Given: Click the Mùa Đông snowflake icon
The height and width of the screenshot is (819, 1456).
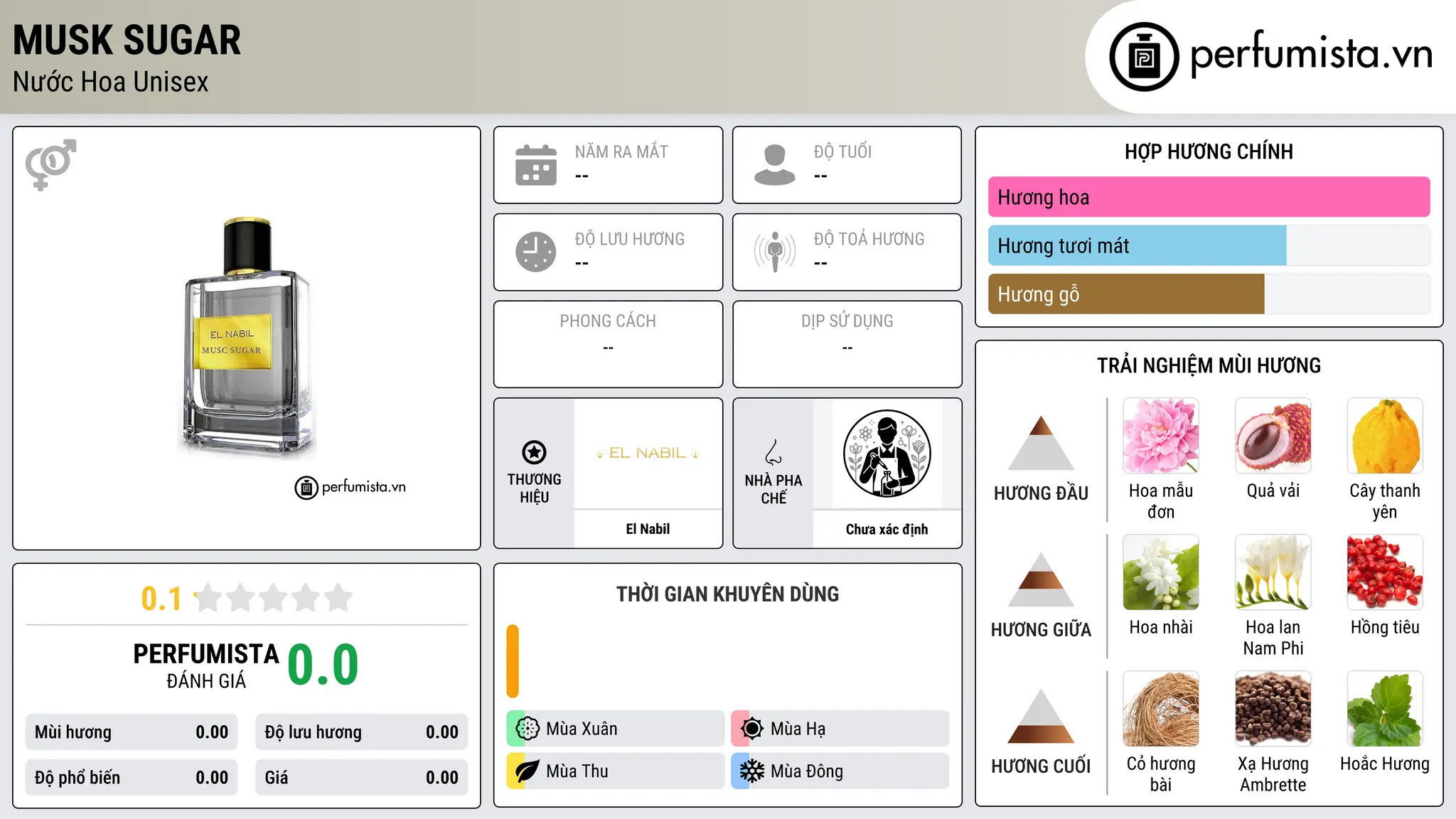Looking at the screenshot, I should (x=752, y=771).
